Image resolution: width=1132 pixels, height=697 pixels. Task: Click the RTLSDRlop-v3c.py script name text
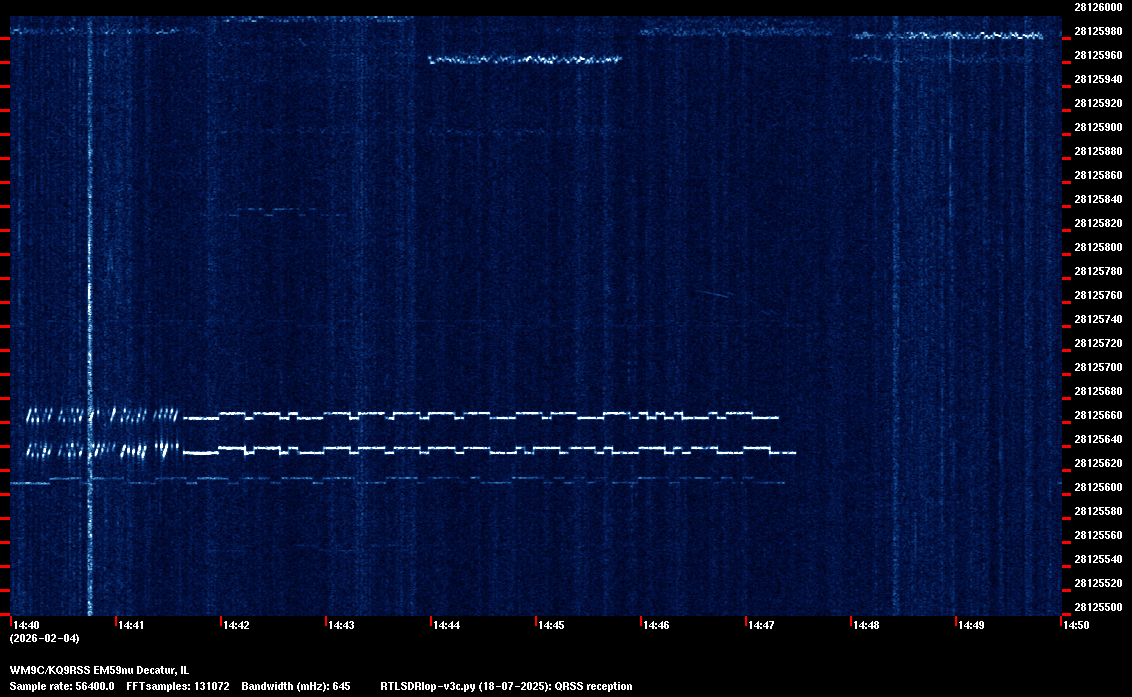436,686
